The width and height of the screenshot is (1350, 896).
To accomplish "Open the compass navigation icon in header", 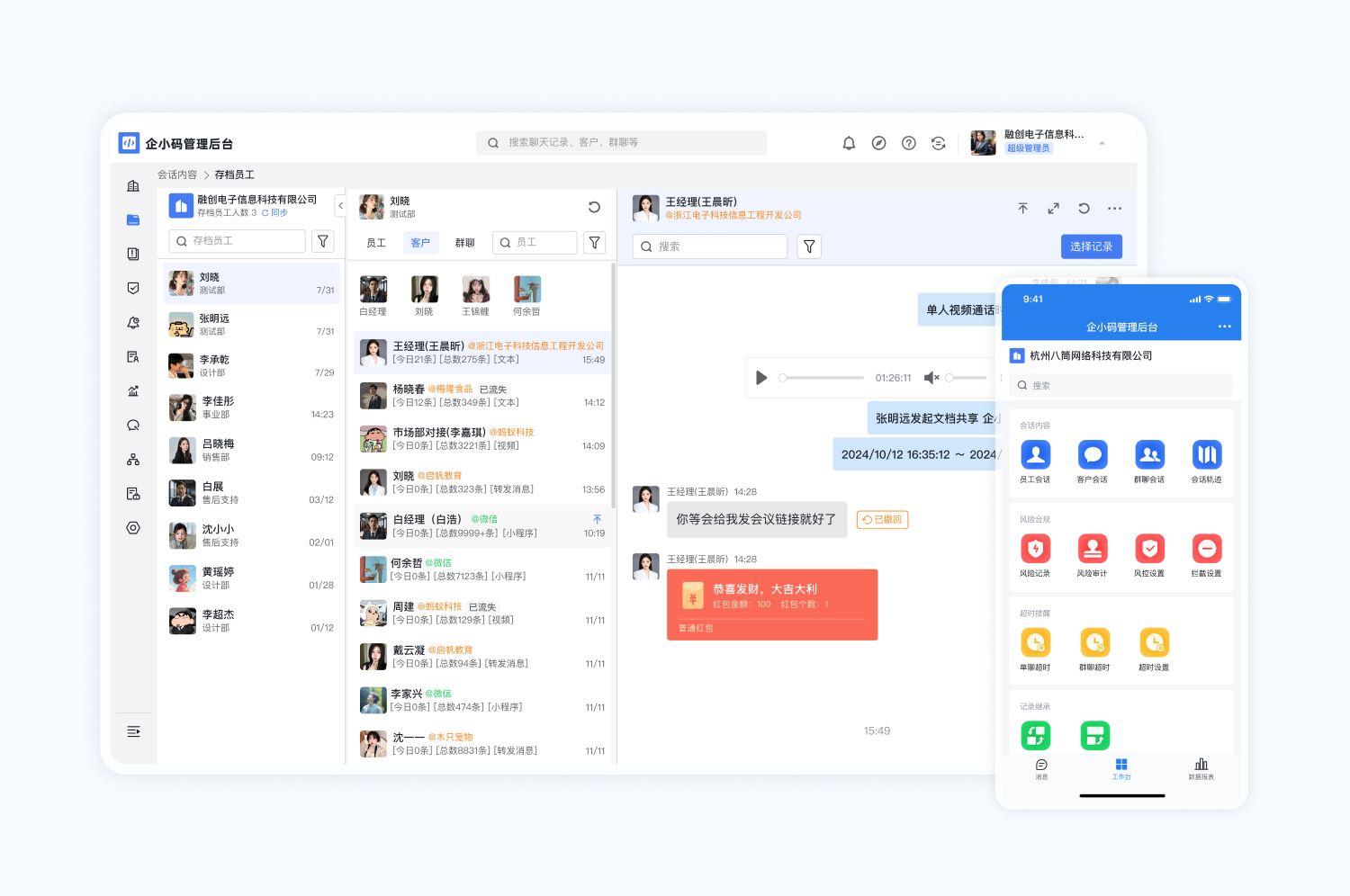I will coord(878,143).
